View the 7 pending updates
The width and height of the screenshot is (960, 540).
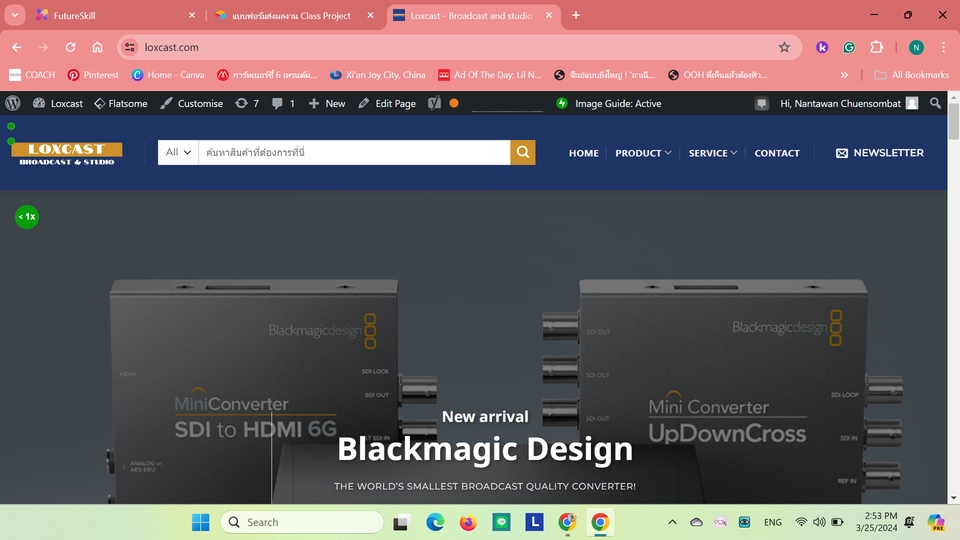pyautogui.click(x=247, y=103)
